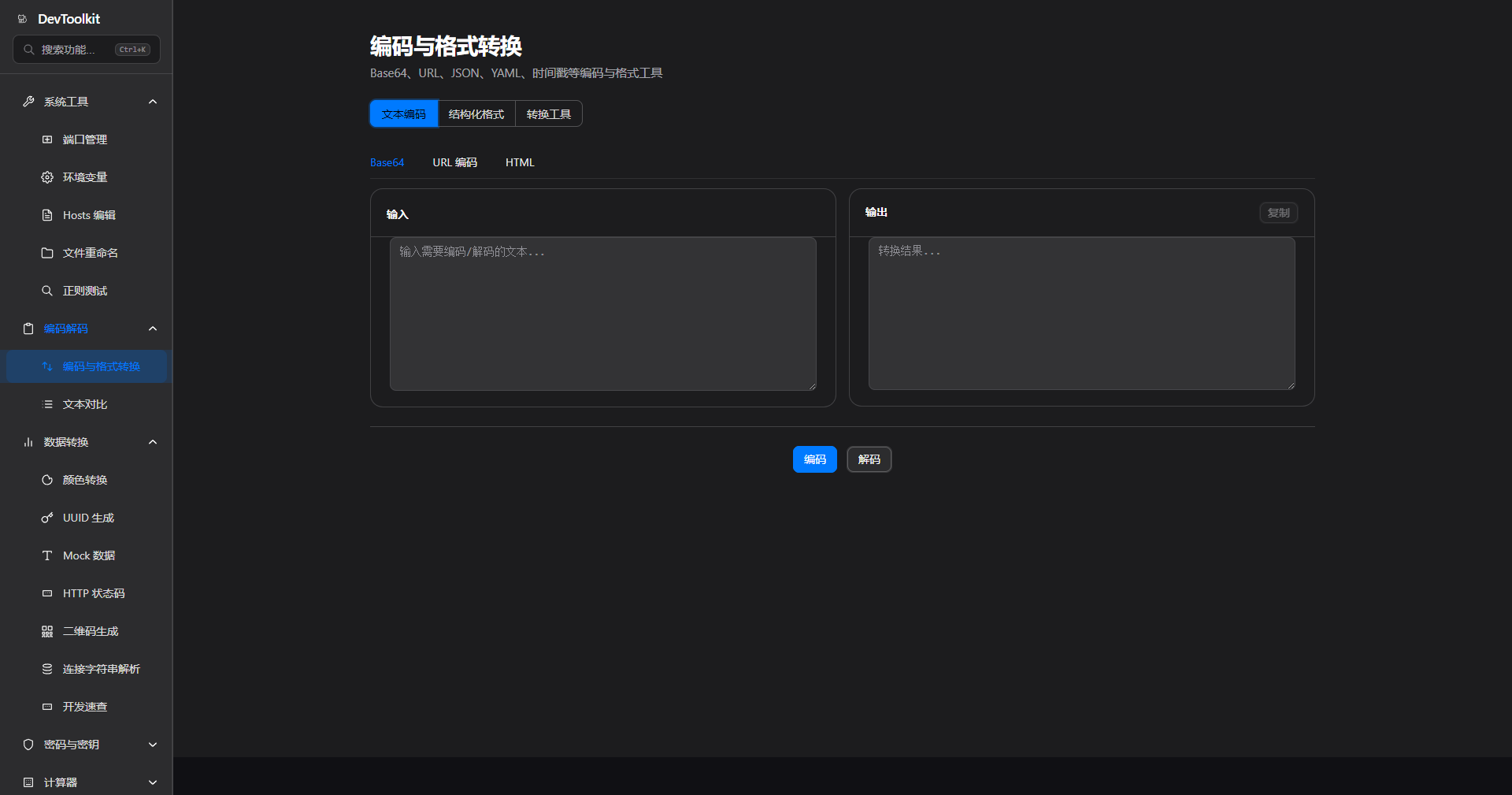The width and height of the screenshot is (1512, 795).
Task: Click the 文件重命名 folder icon
Action: 47,253
